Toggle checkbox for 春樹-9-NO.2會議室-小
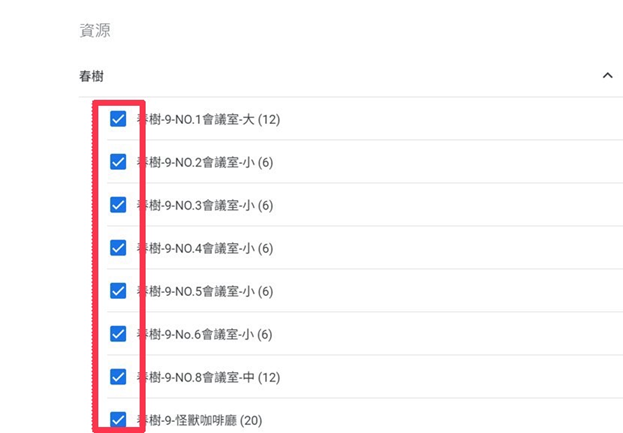The height and width of the screenshot is (433, 623). point(118,162)
